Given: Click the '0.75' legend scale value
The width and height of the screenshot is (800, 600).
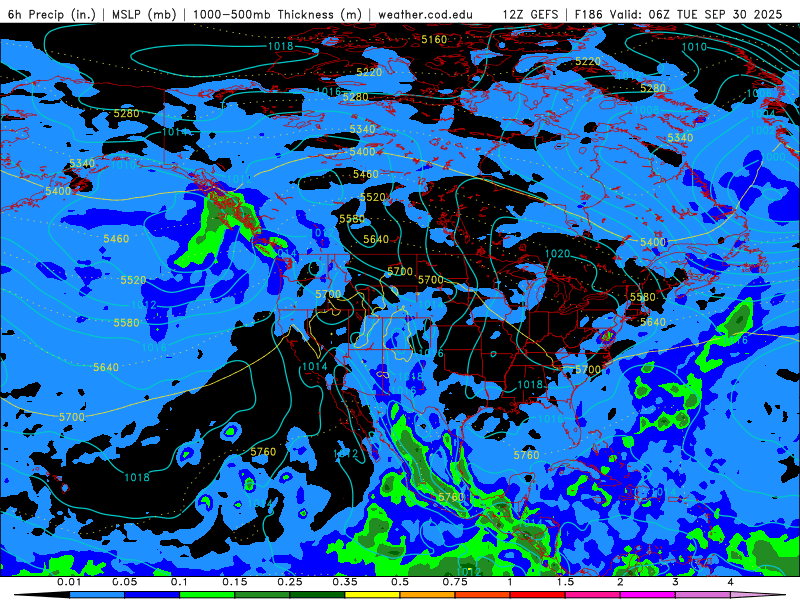Looking at the screenshot, I should click(455, 582).
